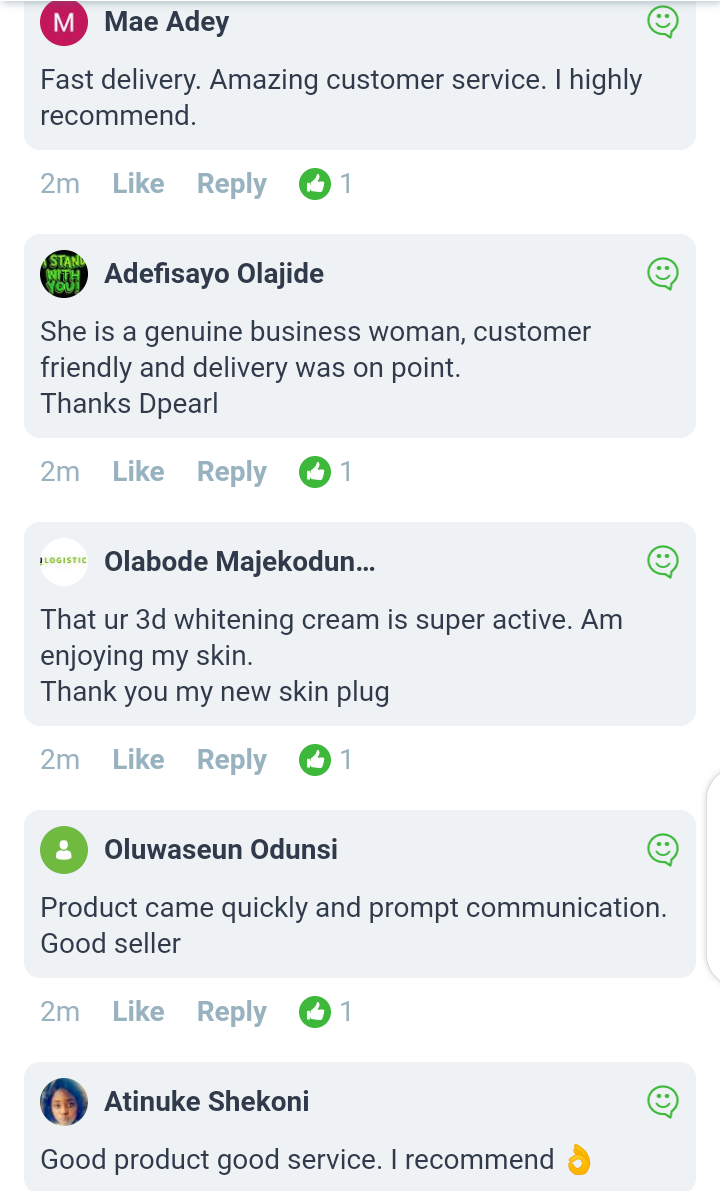The width and height of the screenshot is (720, 1191).
Task: Click smiley icon on Mae Adey's comment
Action: pos(663,21)
